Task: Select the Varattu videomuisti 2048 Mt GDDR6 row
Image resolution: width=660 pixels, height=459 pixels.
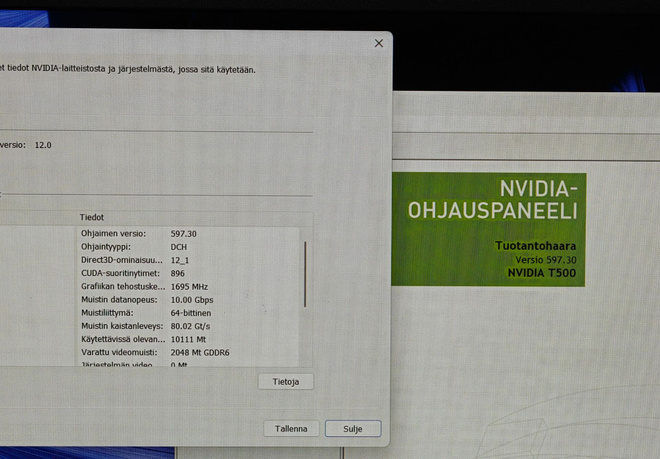Action: pyautogui.click(x=188, y=352)
